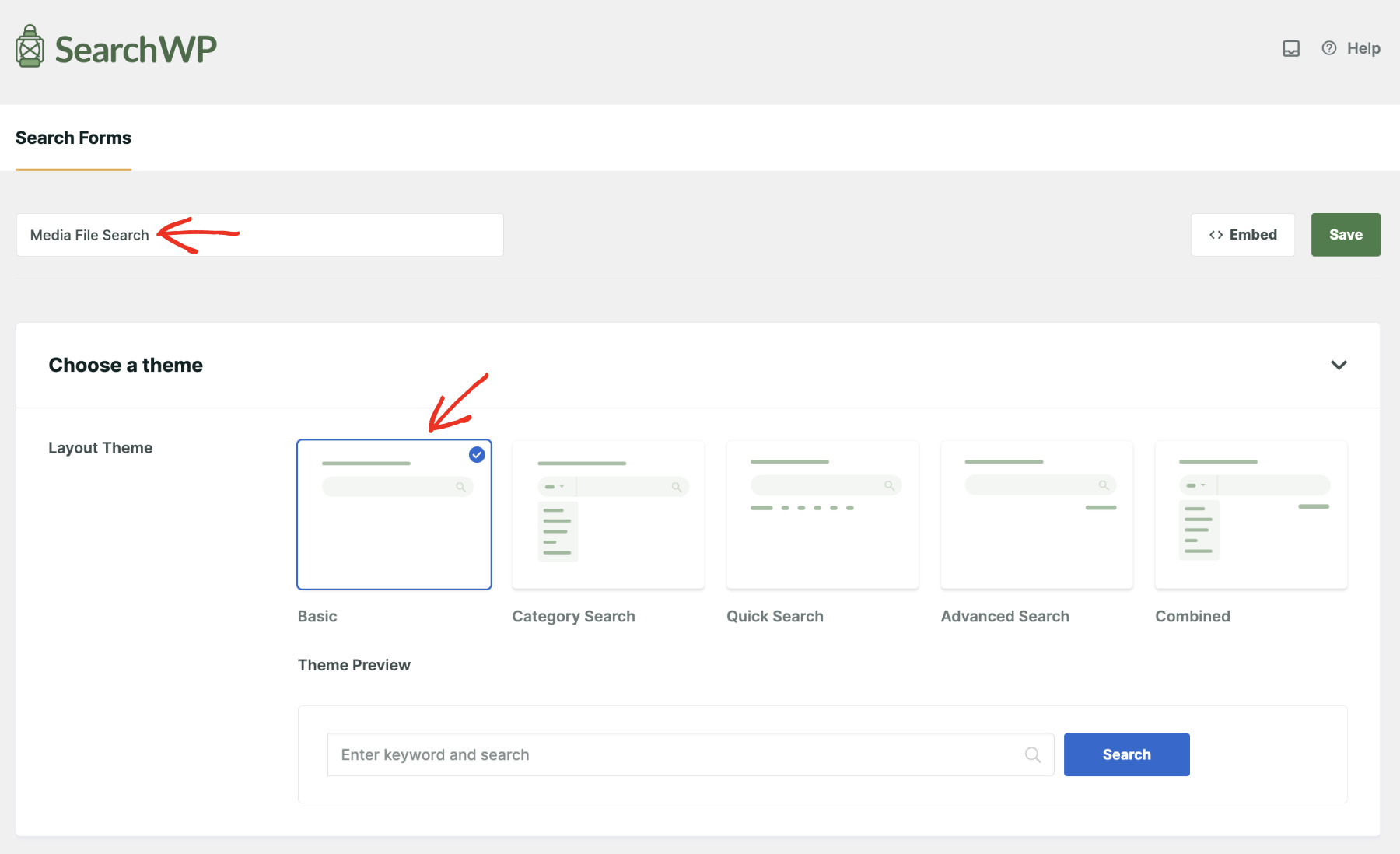Select the Combined layout theme
Viewport: 1400px width, 854px height.
point(1250,514)
